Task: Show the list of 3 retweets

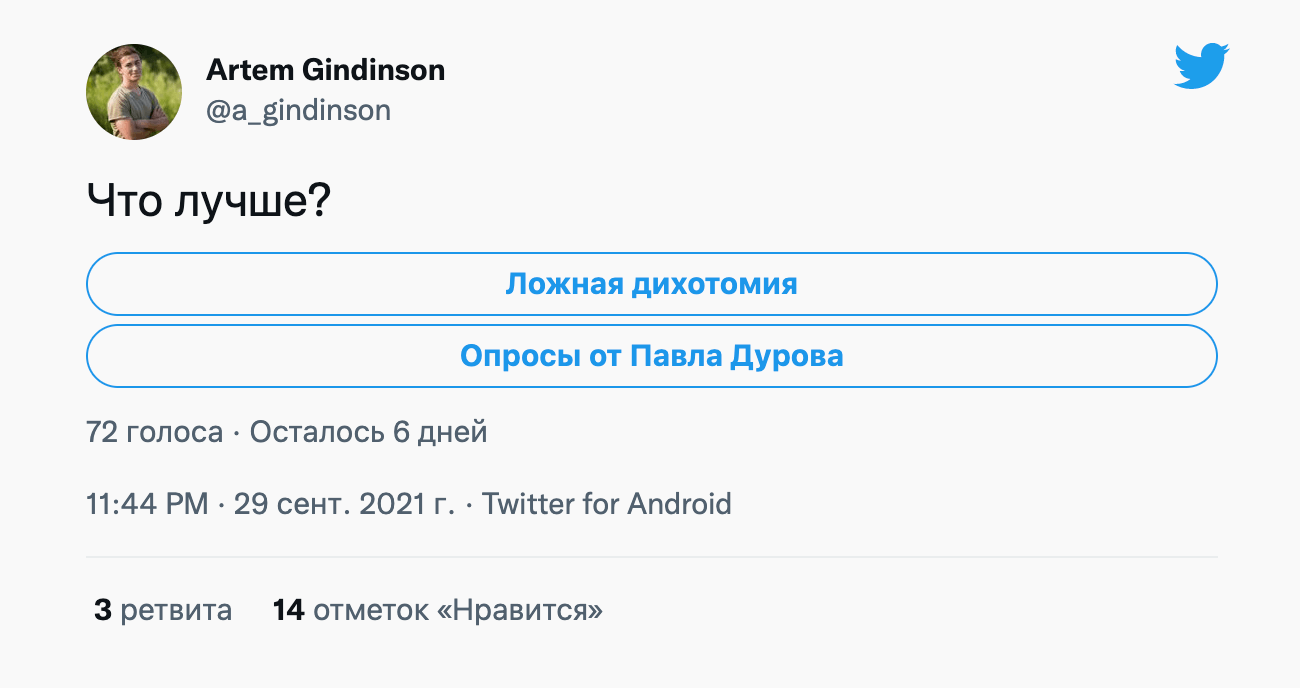Action: [x=163, y=610]
